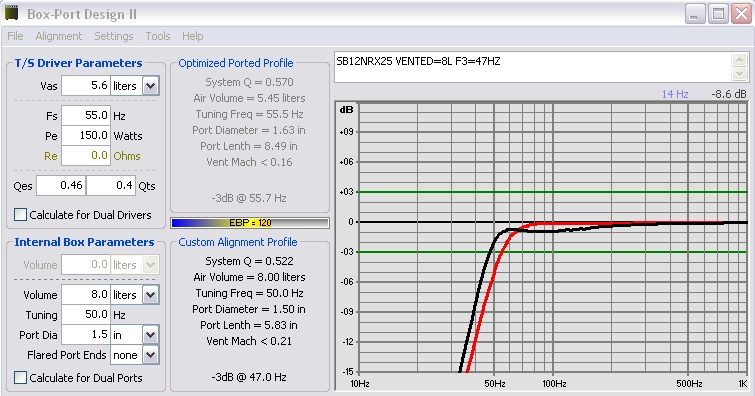Click the Port Diameter = 1.50 in text
This screenshot has width=755, height=396.
(249, 309)
